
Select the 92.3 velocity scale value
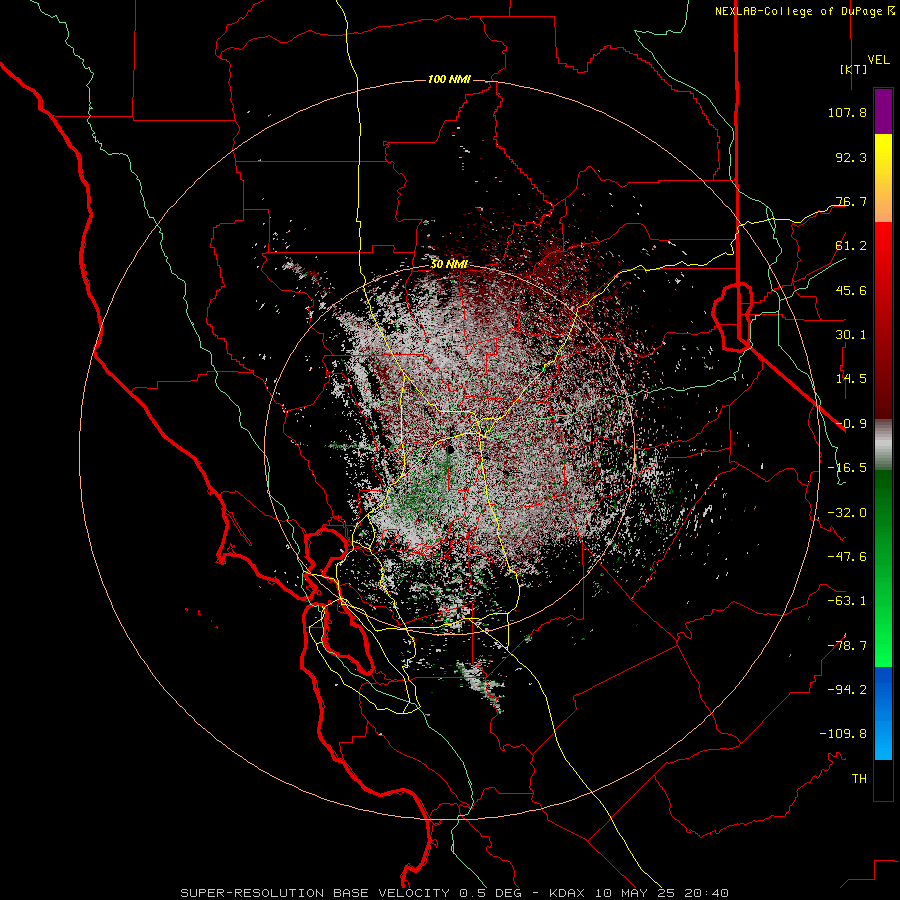[851, 157]
